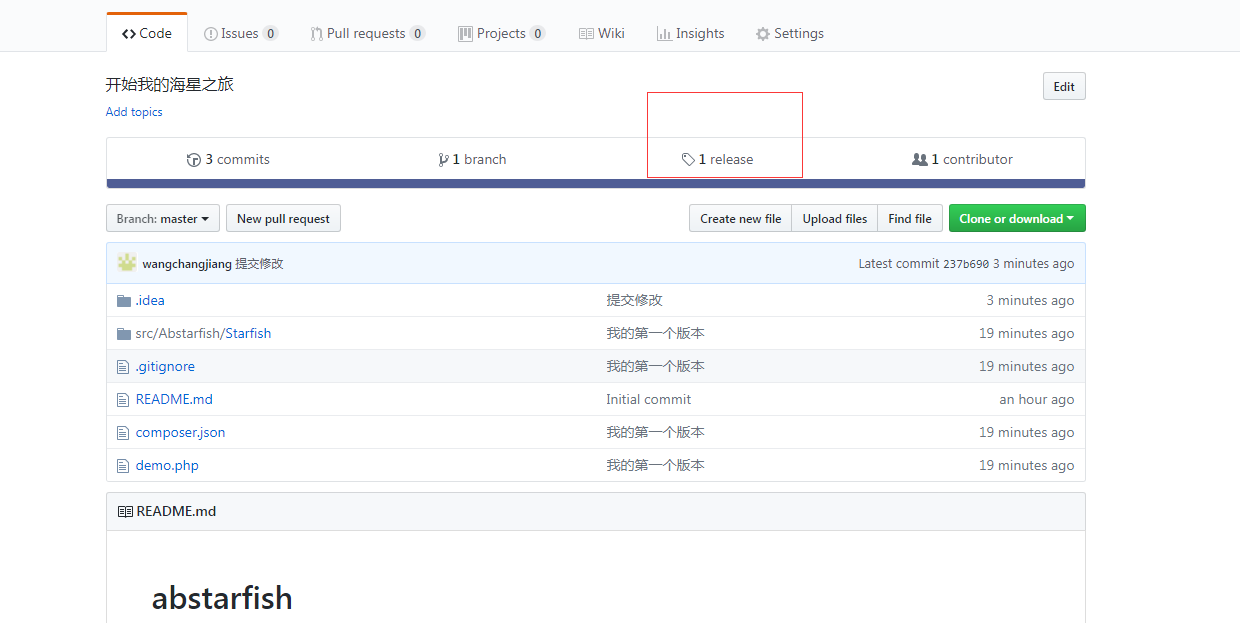Open the .gitignore file

pos(165,366)
